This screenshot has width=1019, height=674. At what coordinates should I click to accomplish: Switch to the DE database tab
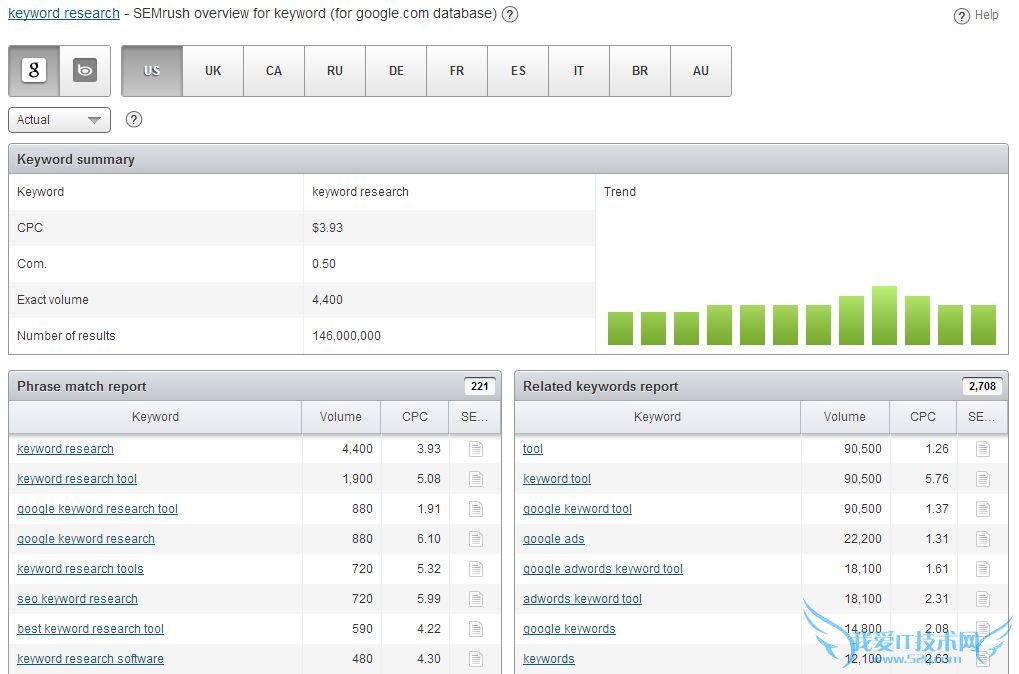click(396, 71)
